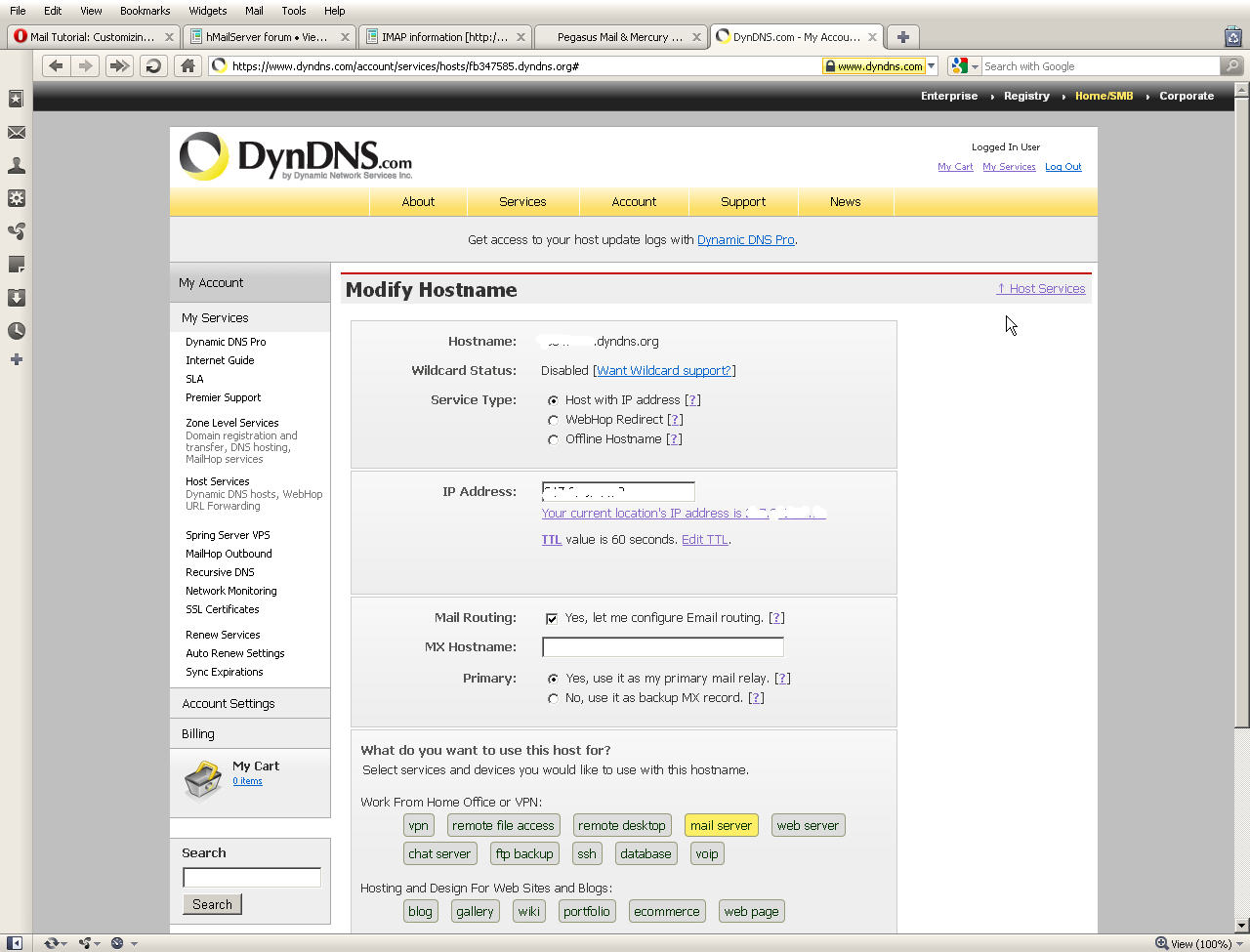Click the Log Out link

tap(1063, 167)
